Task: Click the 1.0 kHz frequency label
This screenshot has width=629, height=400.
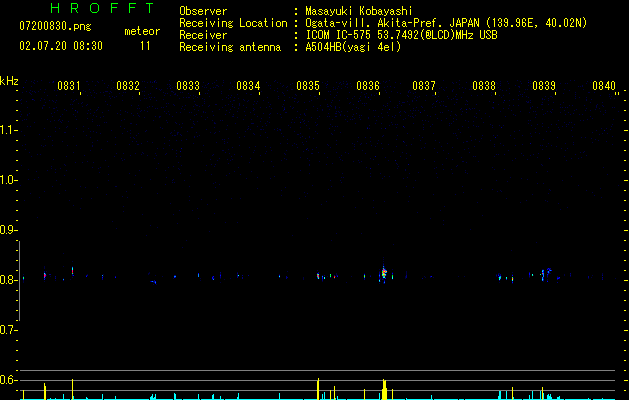Action: click(7, 180)
